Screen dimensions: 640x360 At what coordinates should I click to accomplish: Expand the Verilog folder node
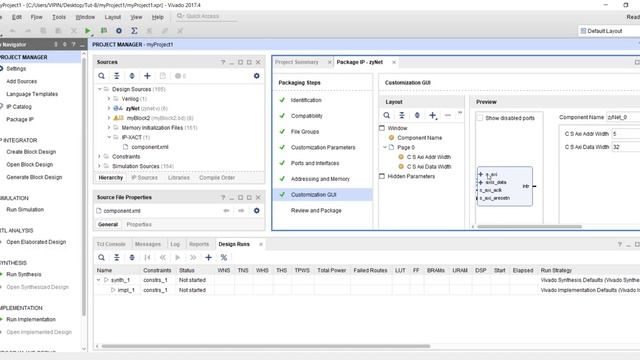pos(109,99)
